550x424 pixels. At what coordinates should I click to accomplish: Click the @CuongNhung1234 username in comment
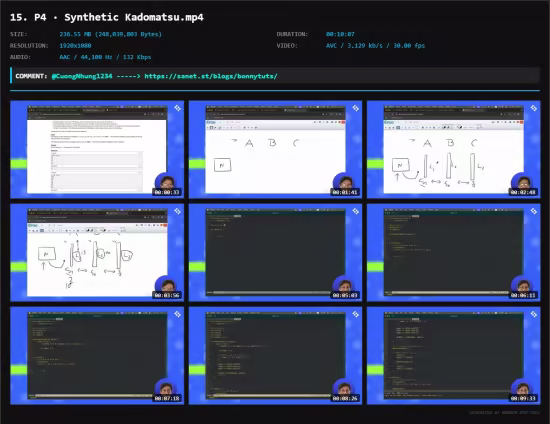82,76
